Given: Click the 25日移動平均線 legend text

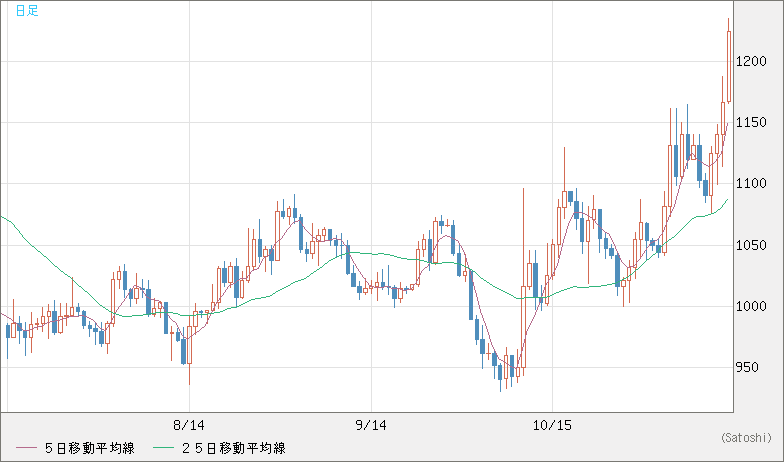Looking at the screenshot, I should click(234, 448).
